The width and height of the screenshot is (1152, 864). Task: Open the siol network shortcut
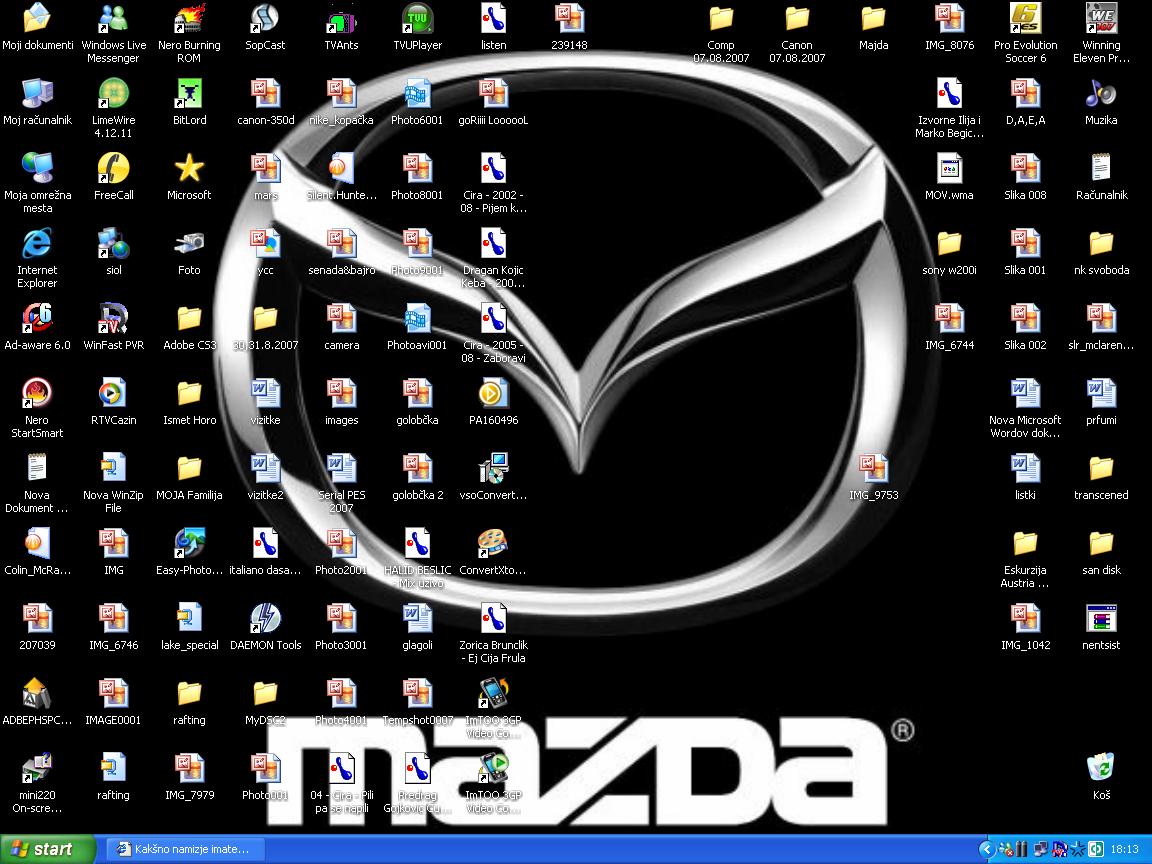113,244
